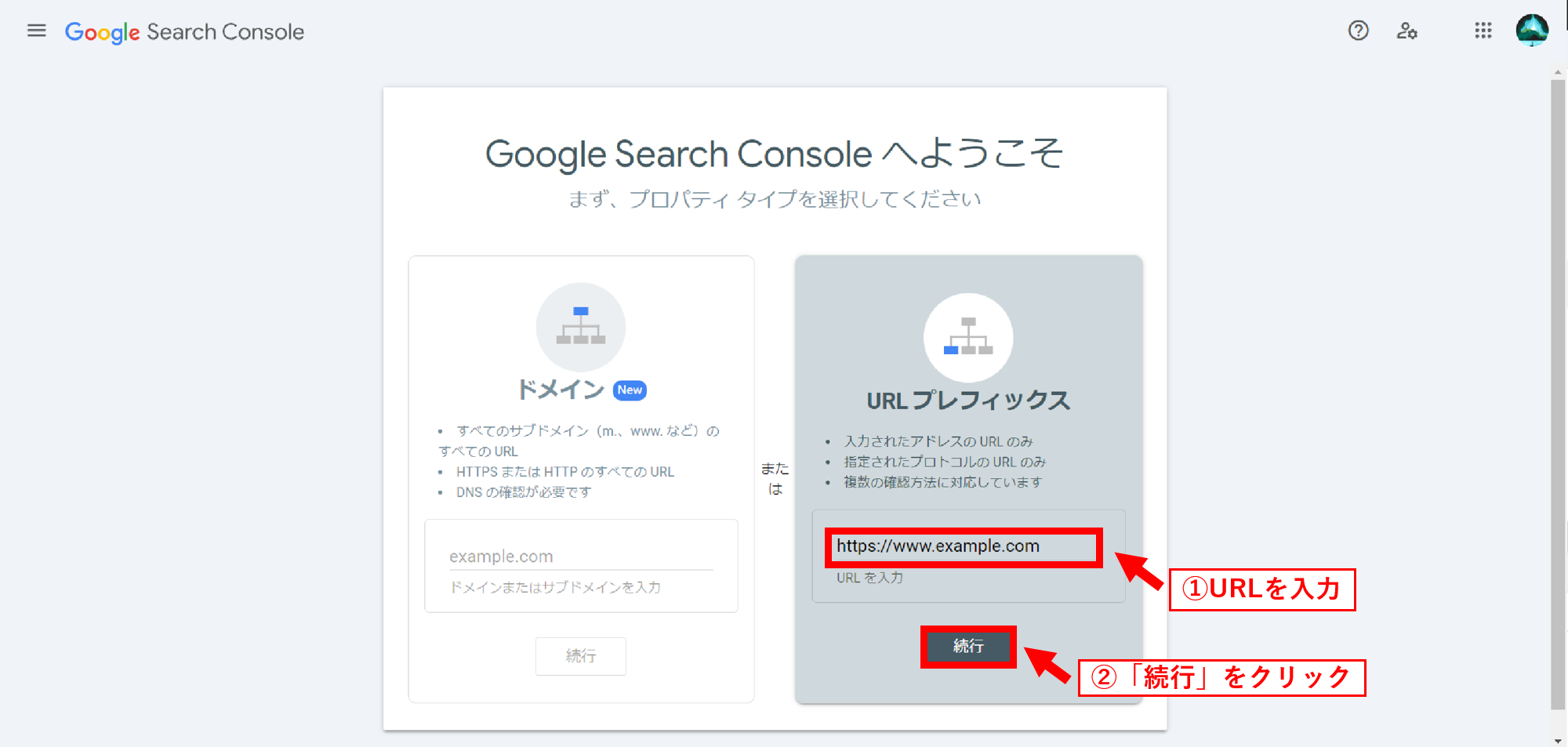Click the scrollbar down arrow
This screenshot has width=1568, height=747.
tap(1558, 740)
